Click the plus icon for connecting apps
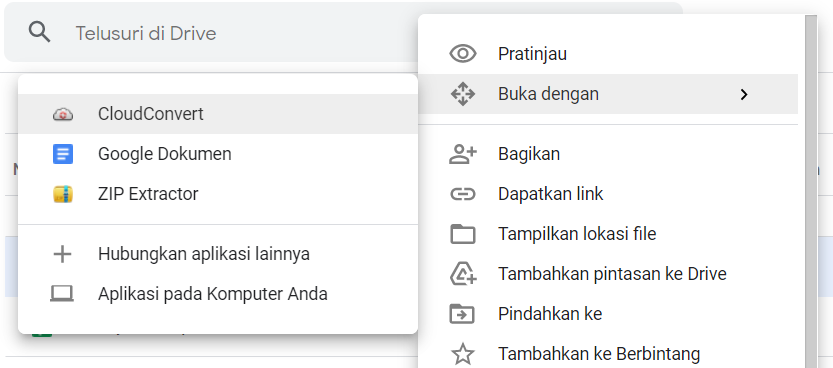Screen dimensions: 833x368 [x=63, y=254]
